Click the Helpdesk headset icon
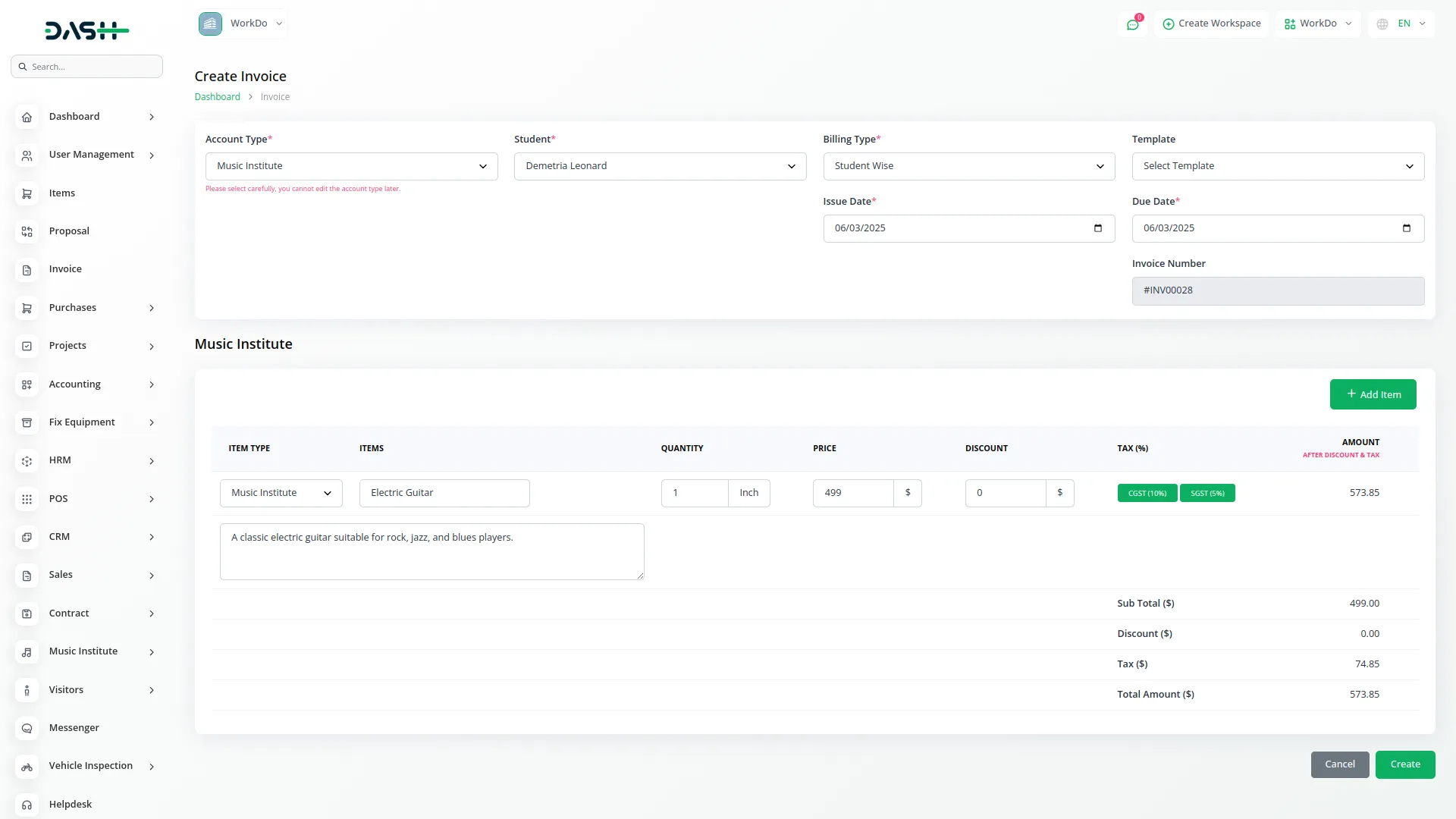The height and width of the screenshot is (819, 1456). coord(27,805)
